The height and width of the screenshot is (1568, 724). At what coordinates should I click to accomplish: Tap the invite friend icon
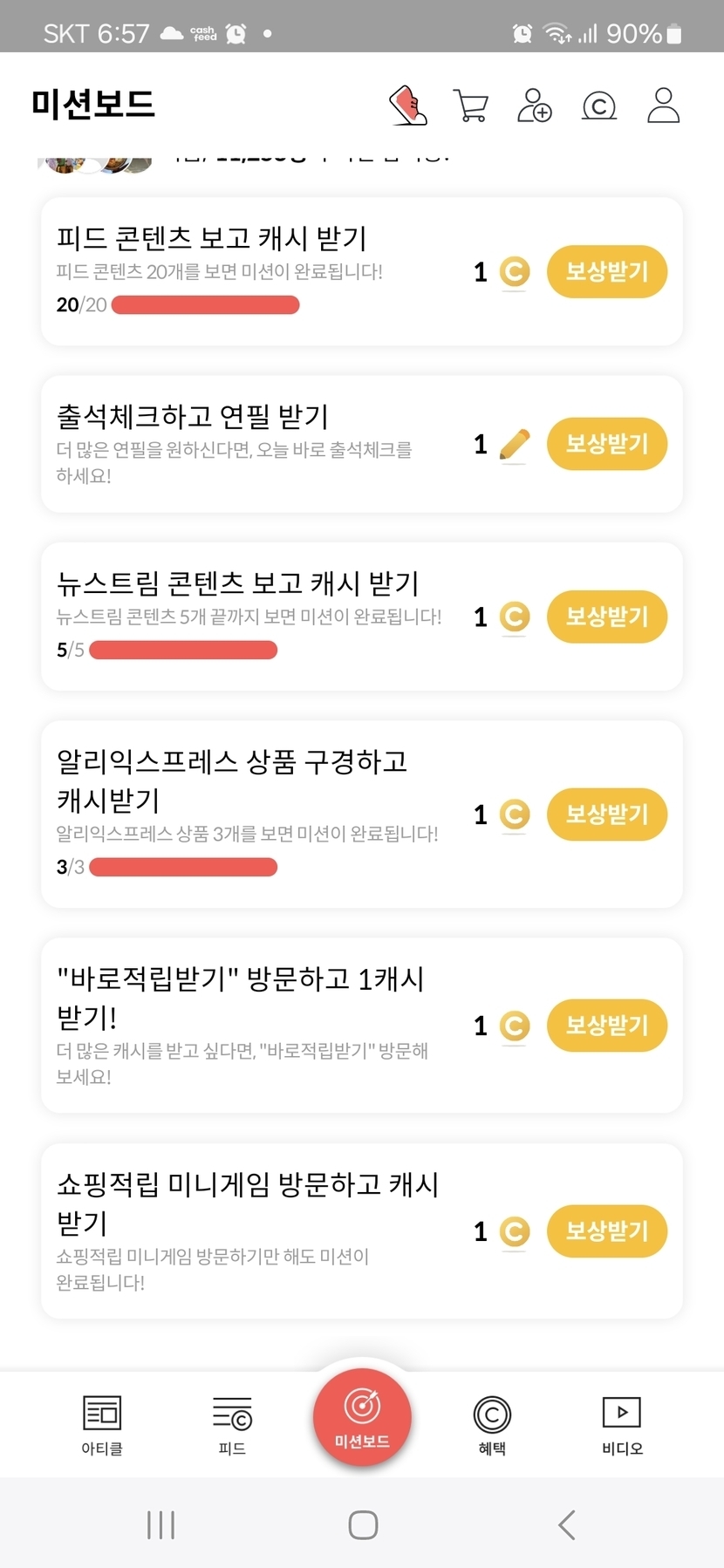(534, 106)
